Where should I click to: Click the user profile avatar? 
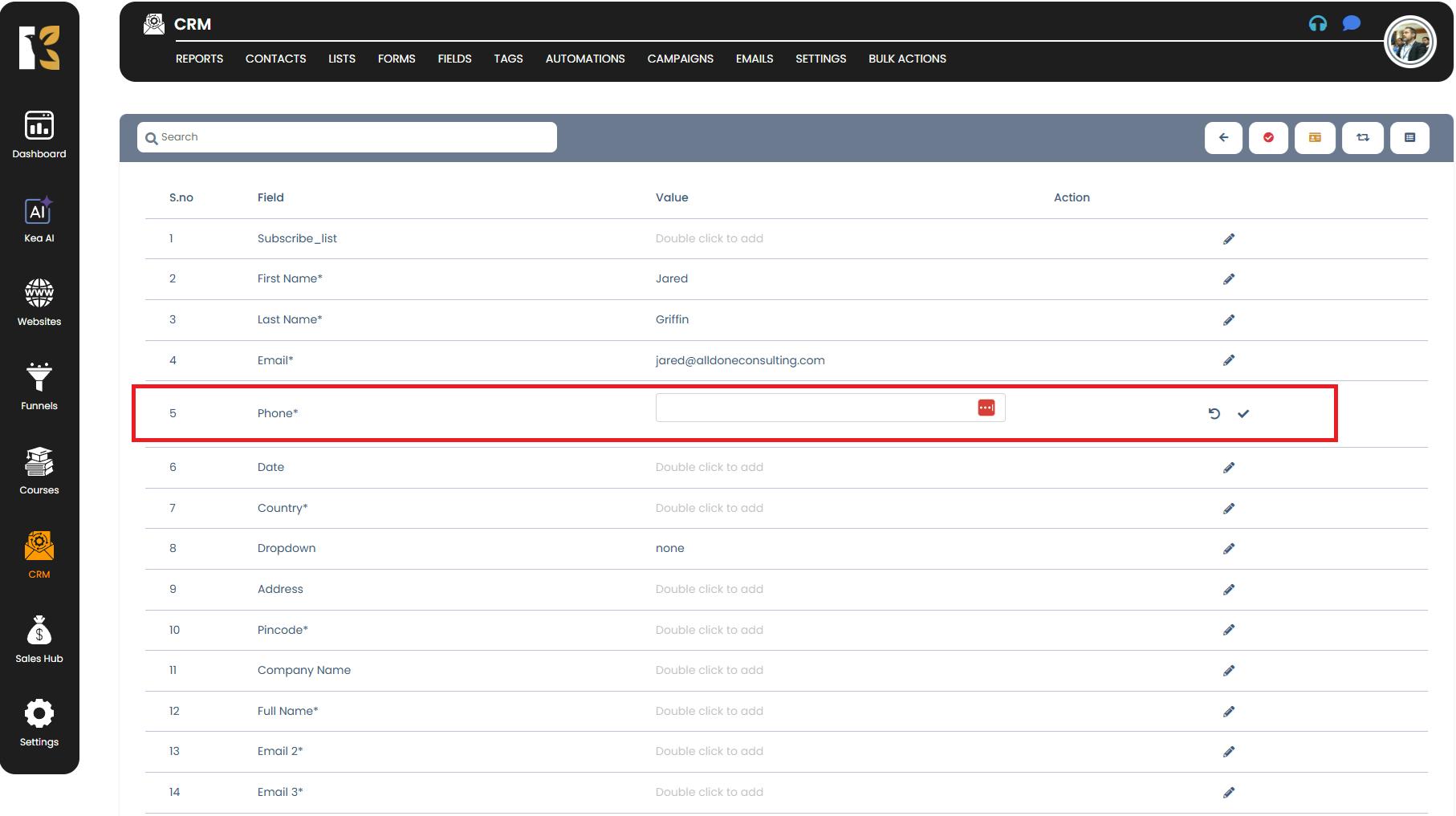(1409, 43)
